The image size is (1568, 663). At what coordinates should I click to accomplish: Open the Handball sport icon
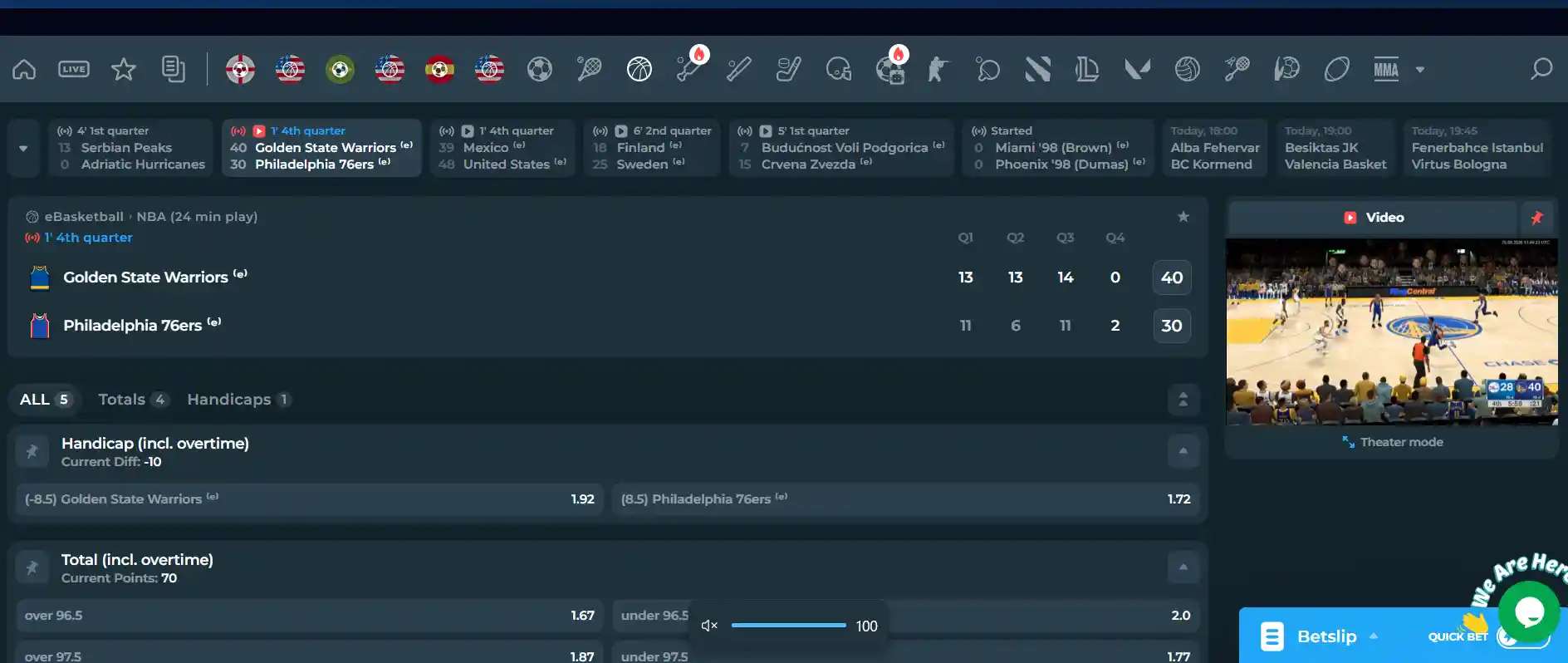point(1286,69)
